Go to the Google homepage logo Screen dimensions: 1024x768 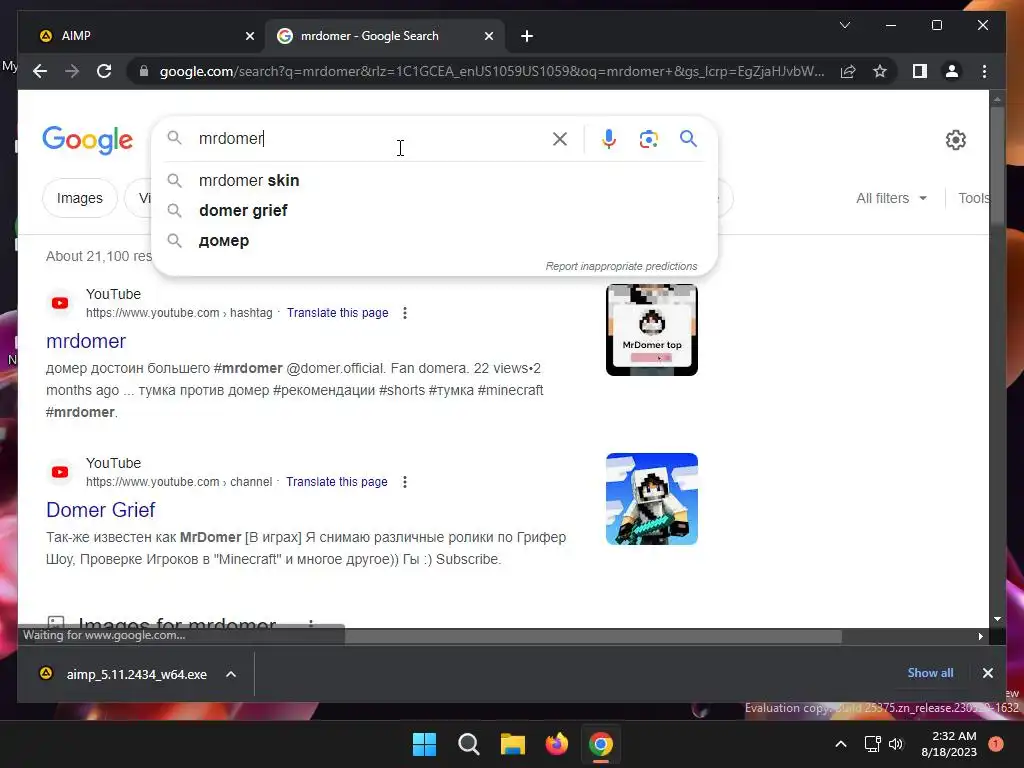tap(88, 140)
